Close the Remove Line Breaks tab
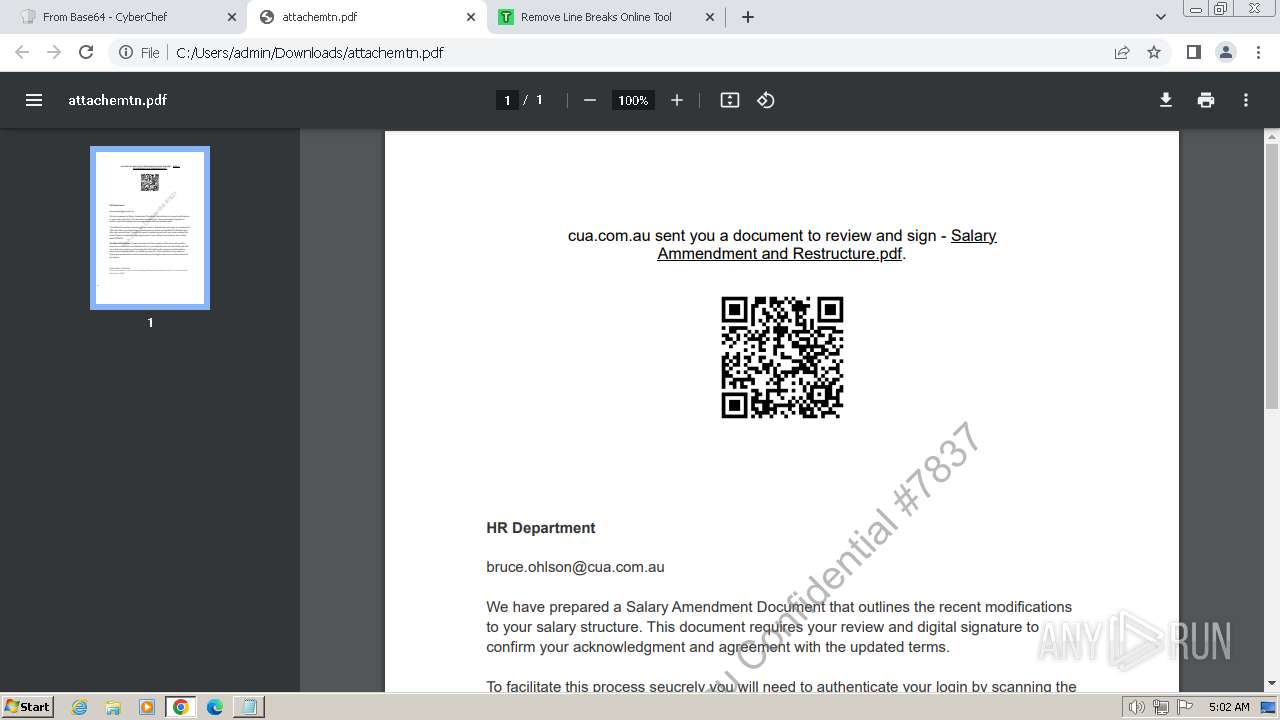Viewport: 1280px width, 720px height. [711, 17]
